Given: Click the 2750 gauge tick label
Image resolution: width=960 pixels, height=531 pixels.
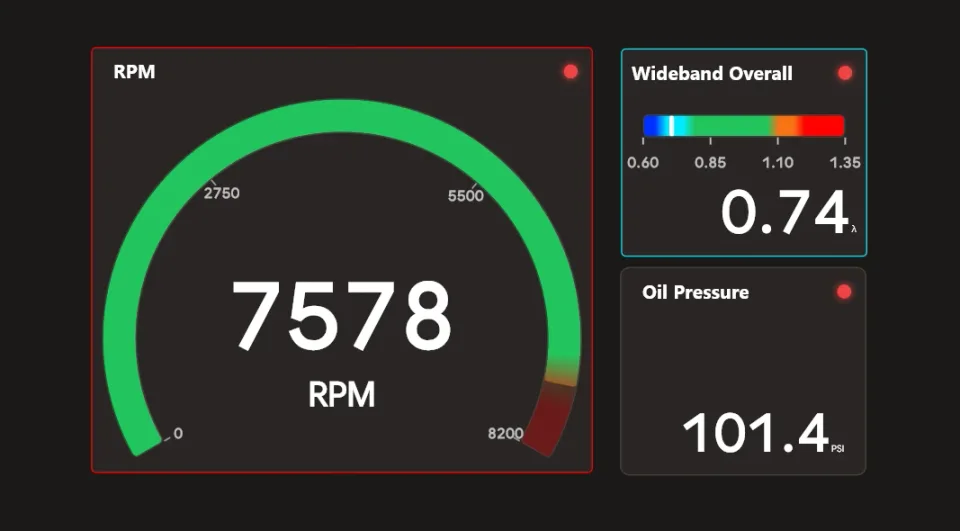Looking at the screenshot, I should 222,193.
